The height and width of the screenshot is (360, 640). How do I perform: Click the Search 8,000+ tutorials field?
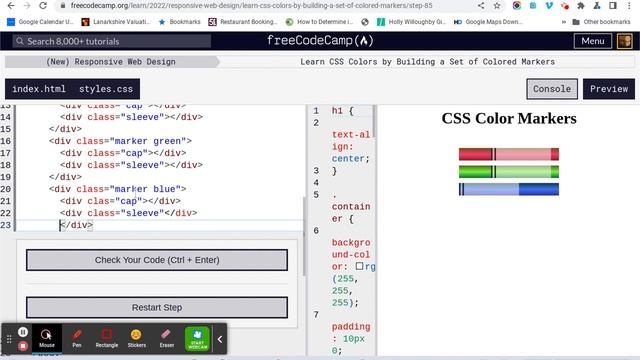(x=112, y=41)
